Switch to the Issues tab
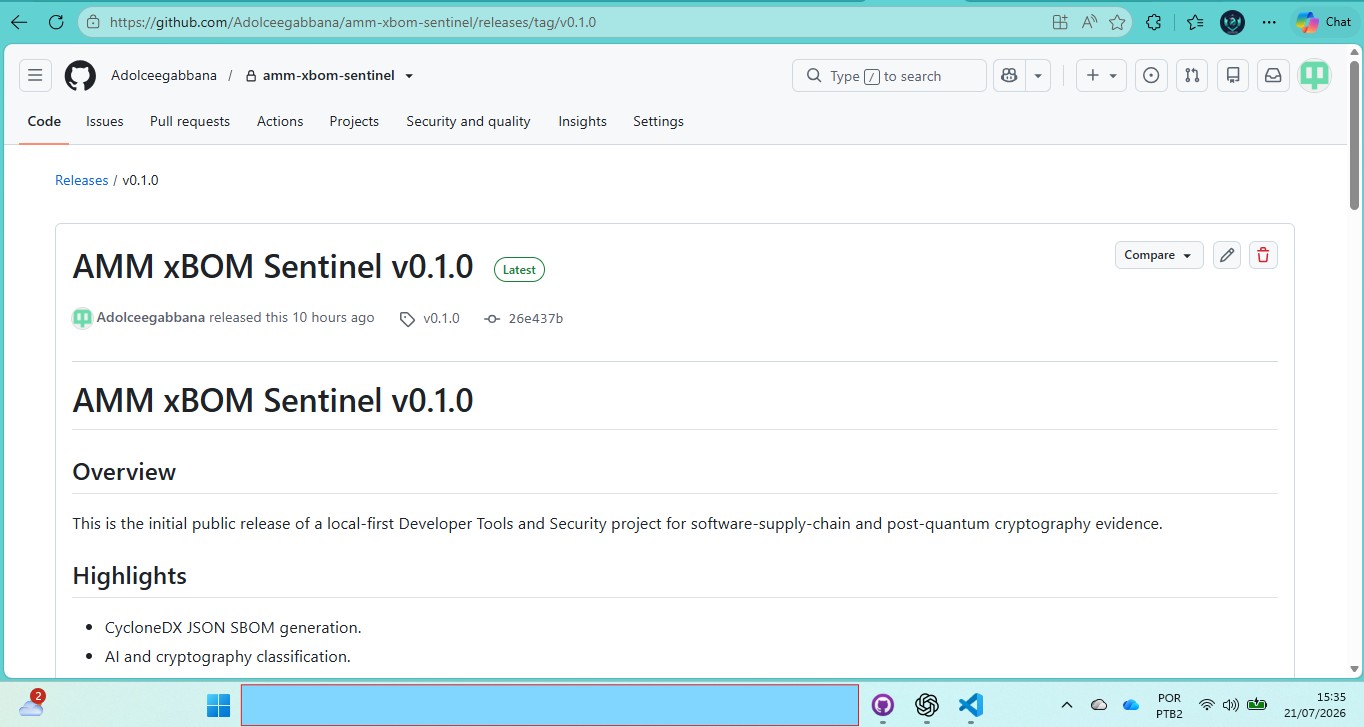1364x727 pixels. (105, 121)
